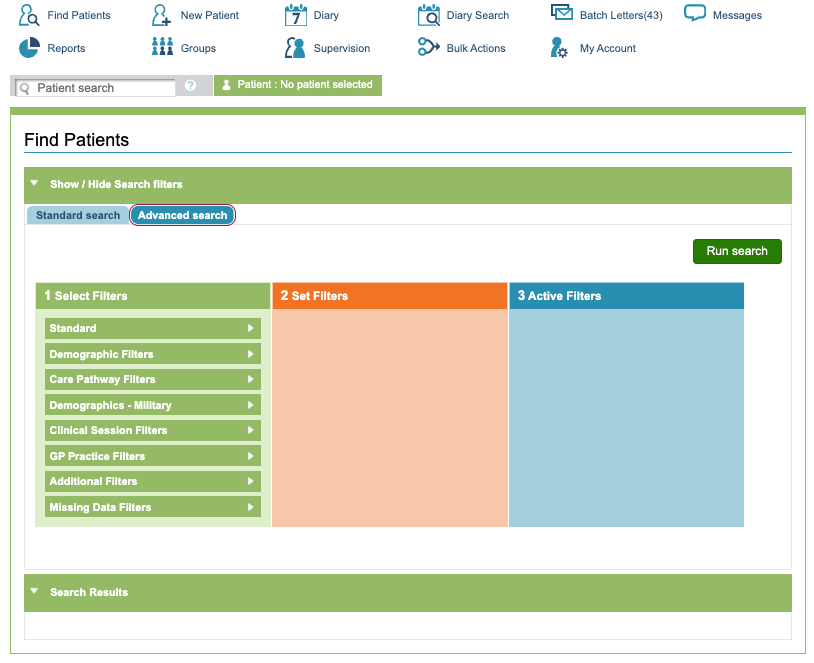Image resolution: width=814 pixels, height=663 pixels.
Task: Open My Account user settings icon
Action: 561,48
